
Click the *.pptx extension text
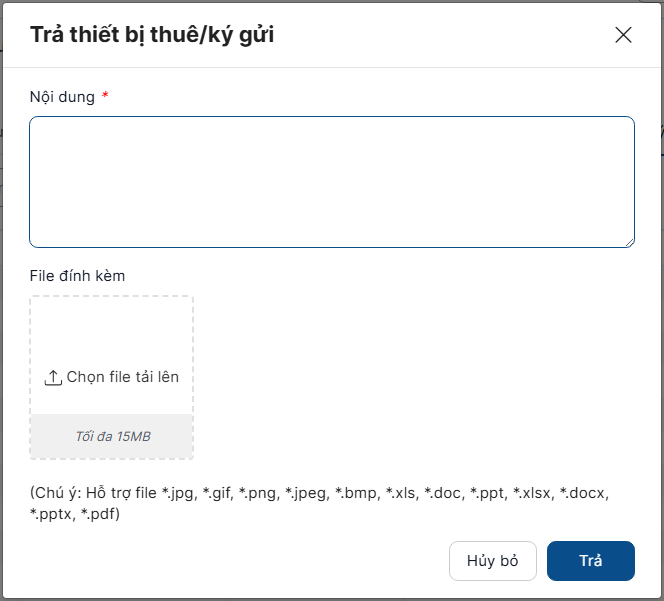click(52, 514)
